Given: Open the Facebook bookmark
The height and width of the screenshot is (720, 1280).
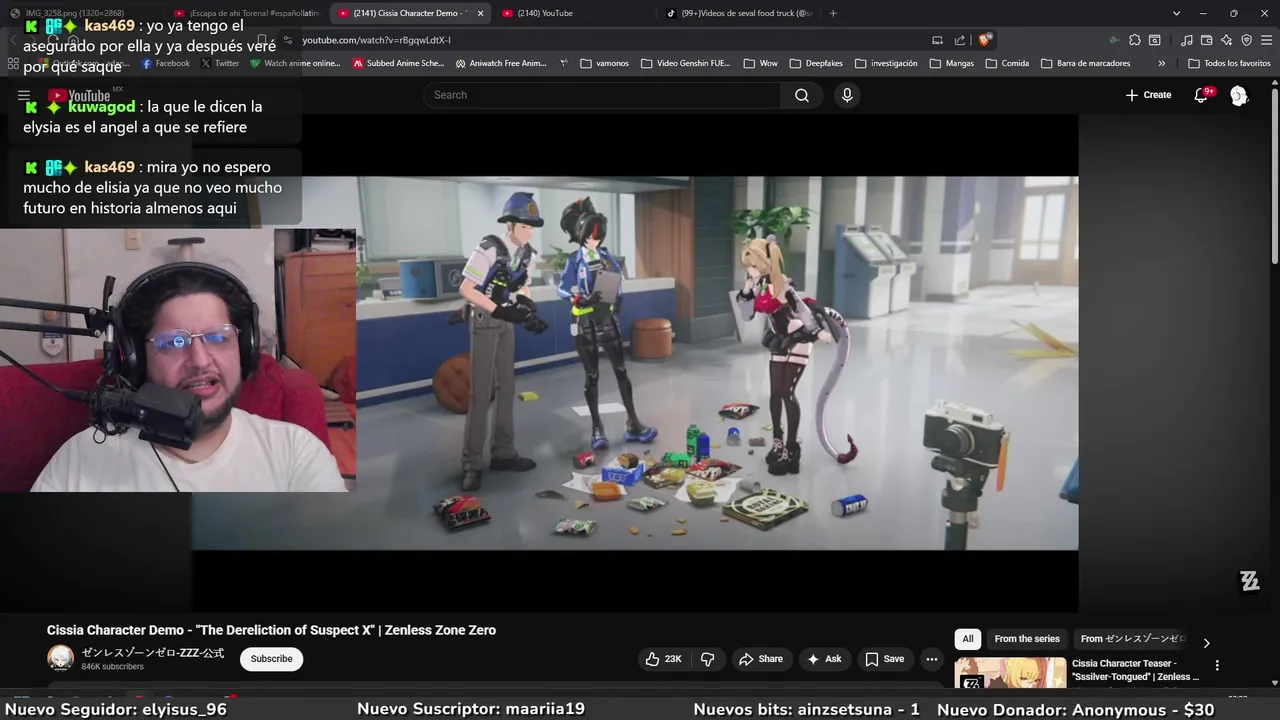Looking at the screenshot, I should click(x=166, y=63).
